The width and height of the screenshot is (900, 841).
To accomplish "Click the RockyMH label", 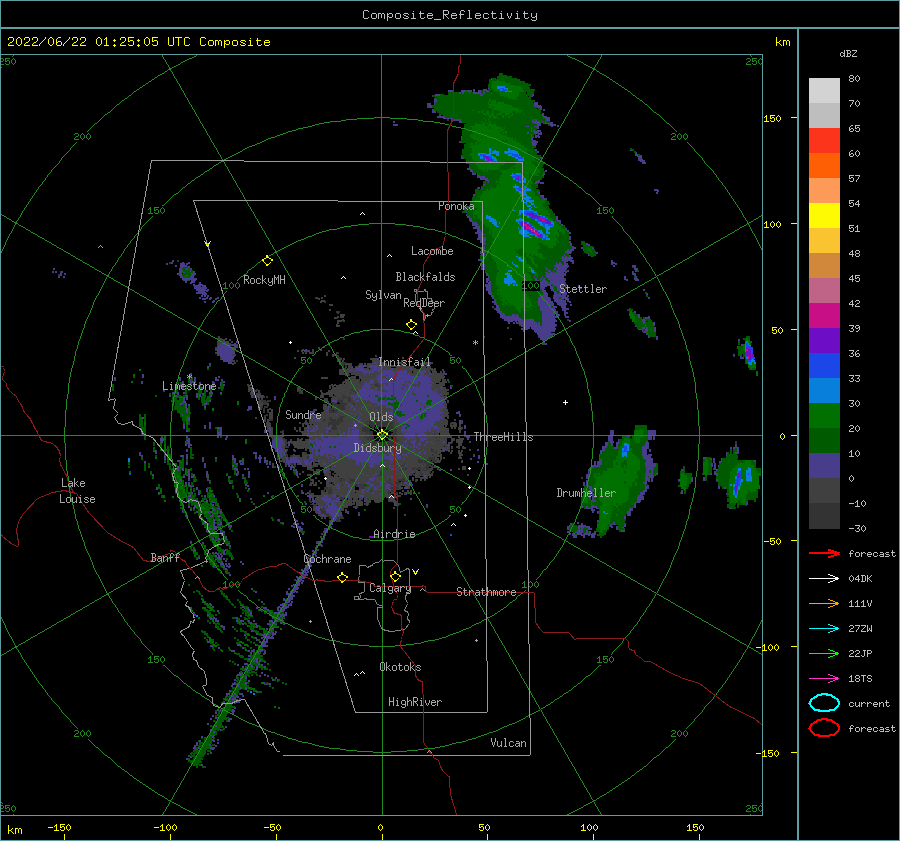I will point(264,280).
